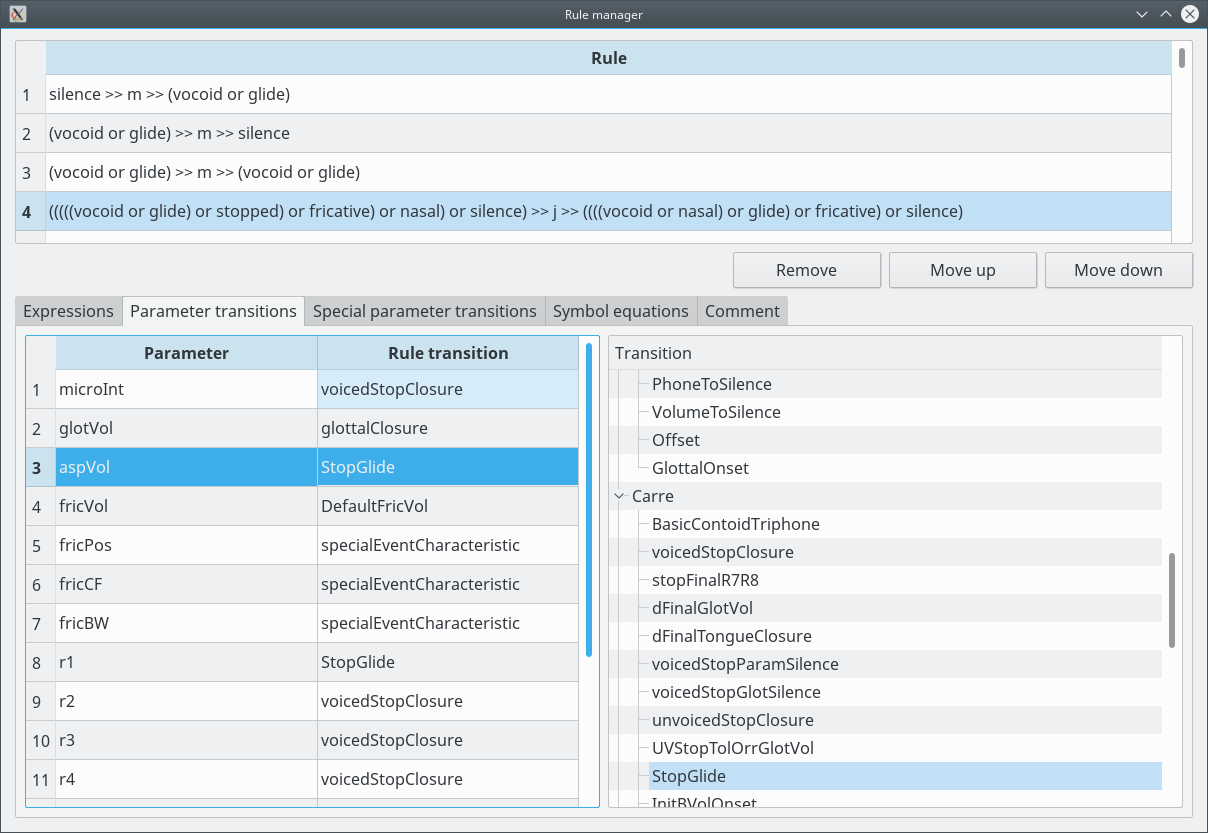Select the r3 parameter cell
Screen dimensions: 1208x833
[x=186, y=740]
